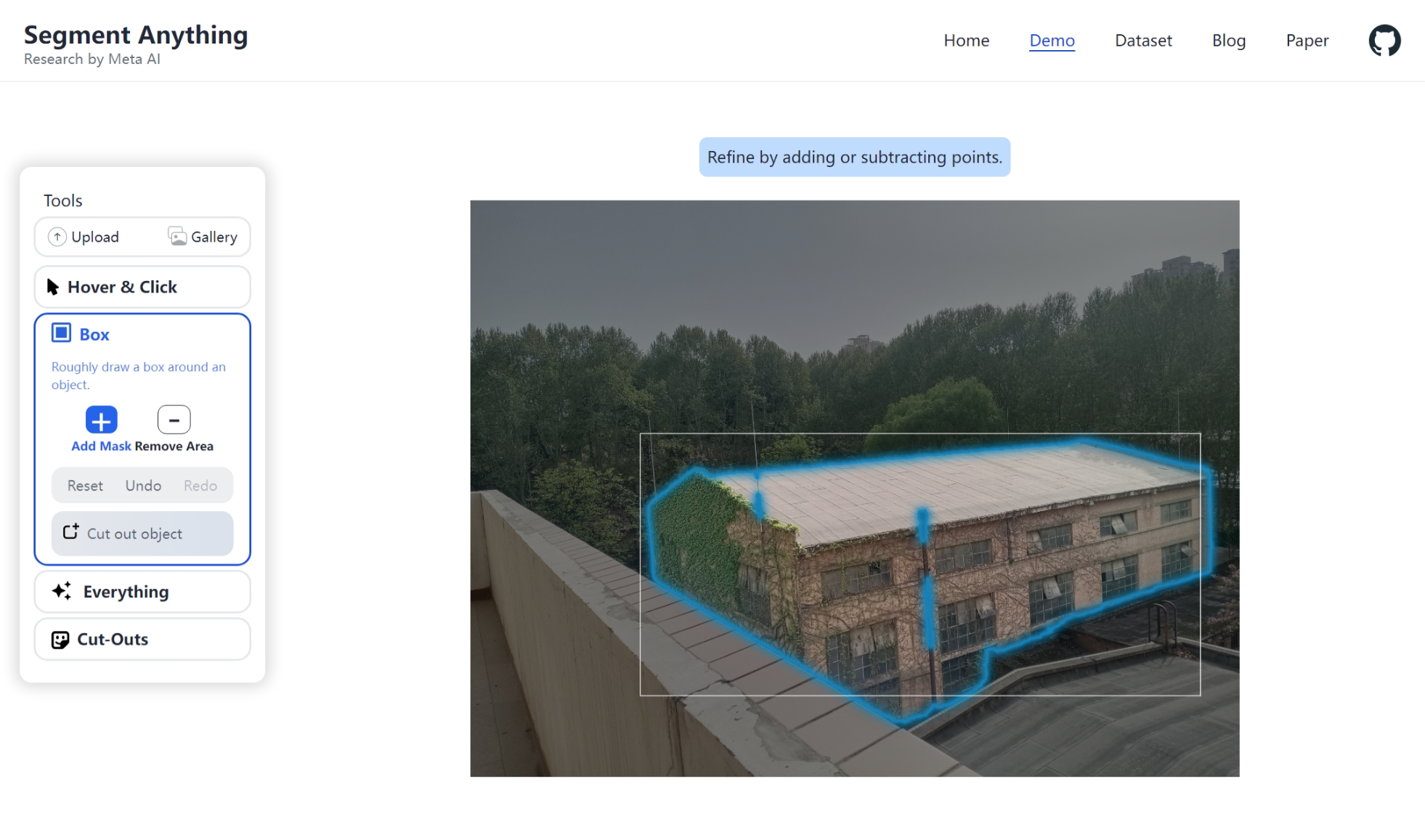Reset the current mask
The width and height of the screenshot is (1425, 840).
[85, 486]
